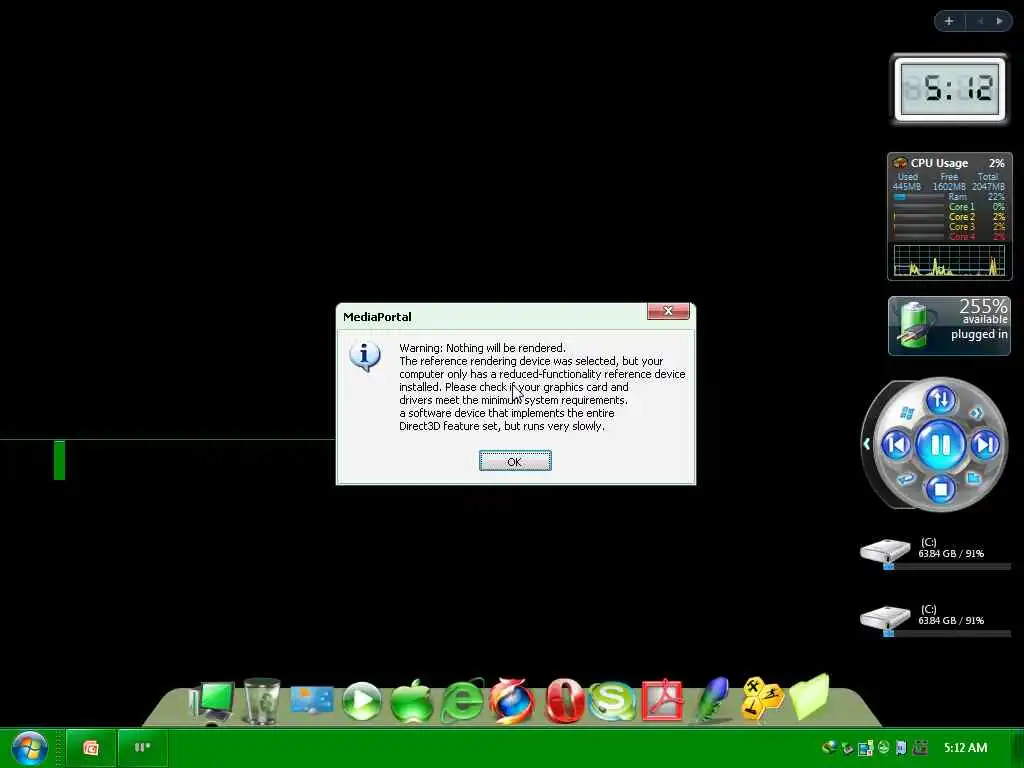Open Skype from the dock
Screen dimensions: 1024x768
tap(612, 701)
